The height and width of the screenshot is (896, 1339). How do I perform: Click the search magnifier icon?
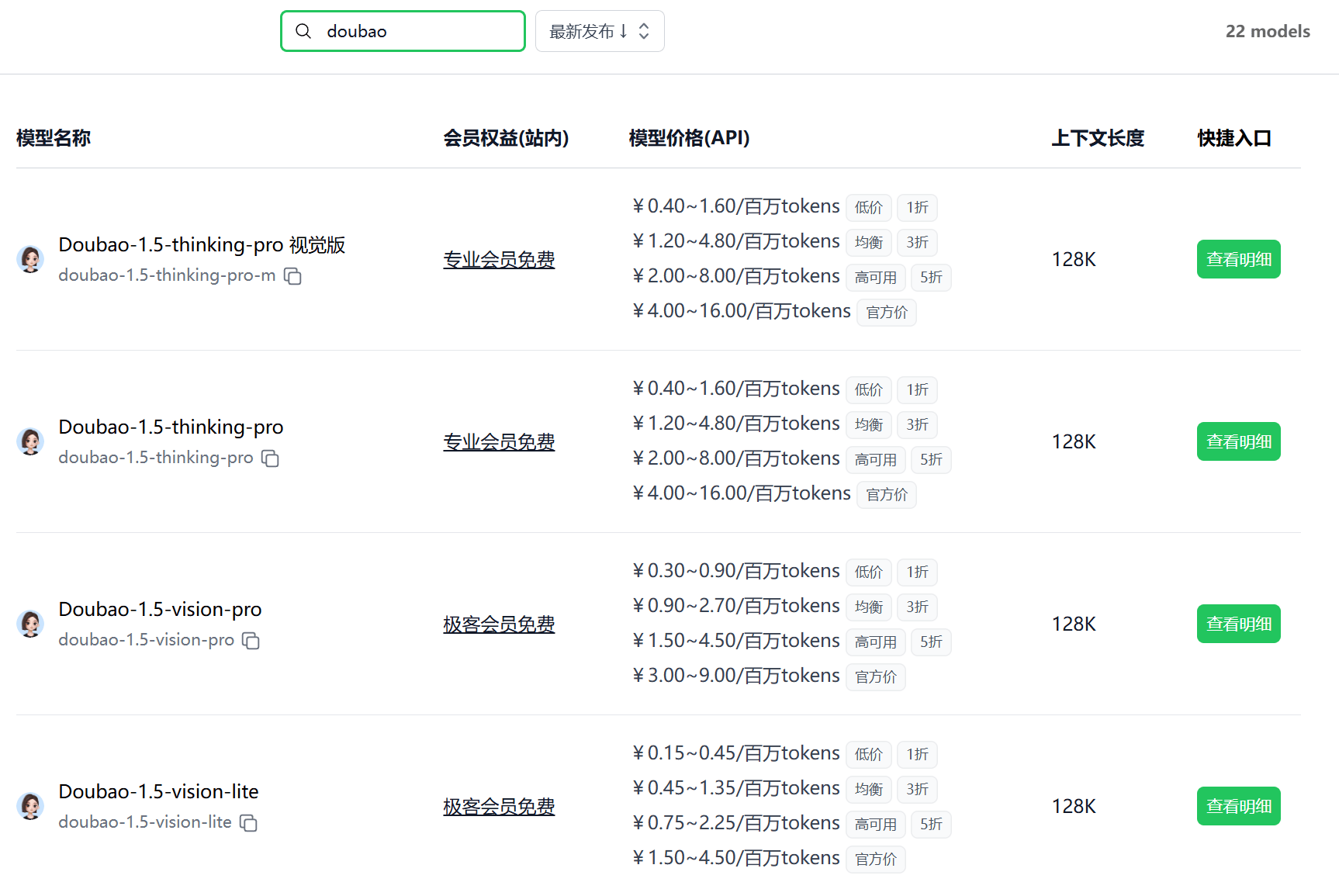[303, 31]
